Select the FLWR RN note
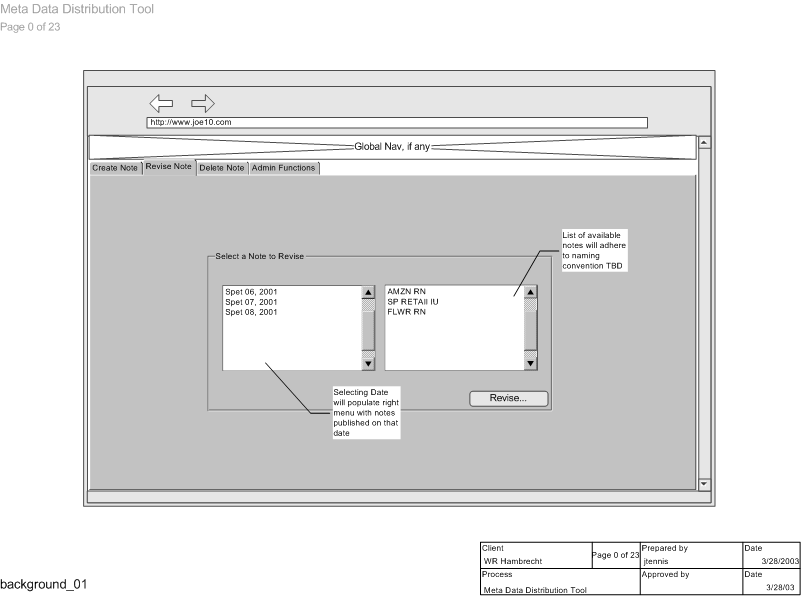 coord(406,312)
